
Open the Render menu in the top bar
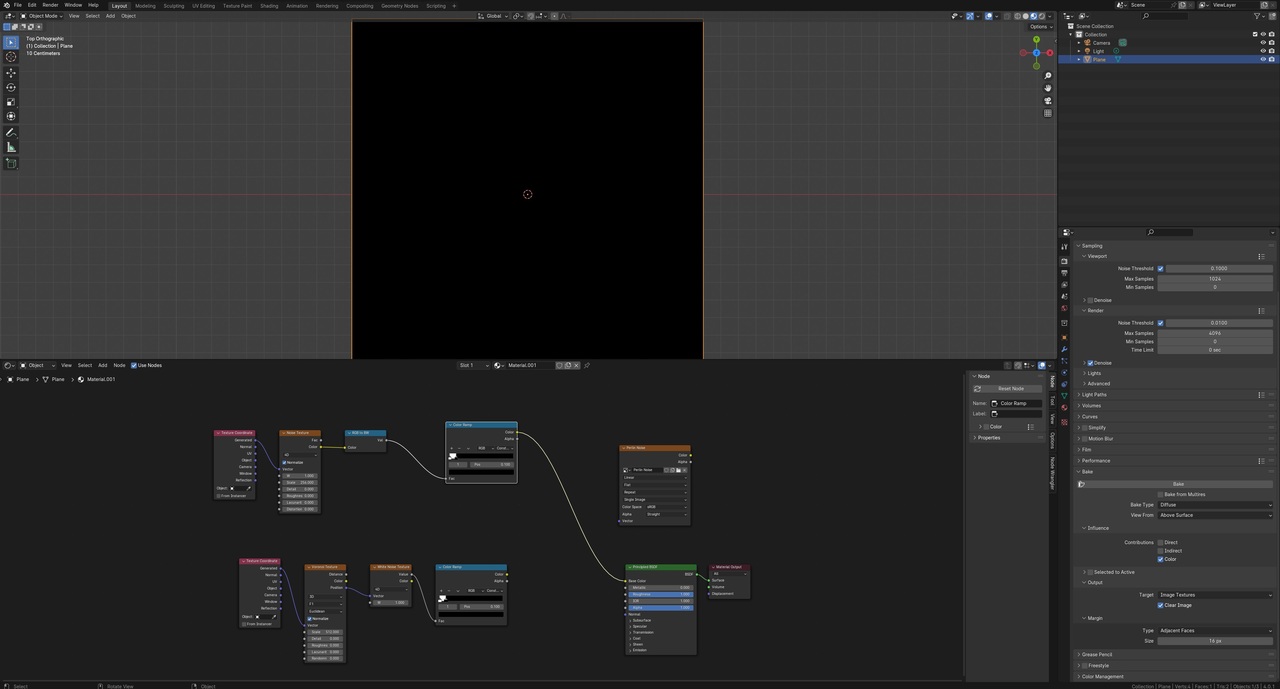(x=50, y=5)
